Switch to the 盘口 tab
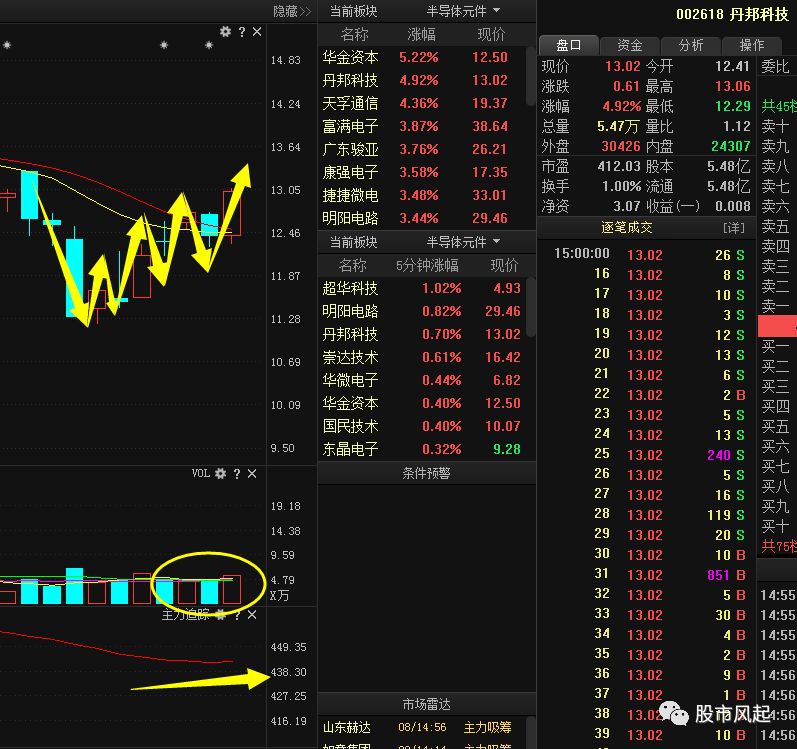The width and height of the screenshot is (797, 749). tap(568, 45)
